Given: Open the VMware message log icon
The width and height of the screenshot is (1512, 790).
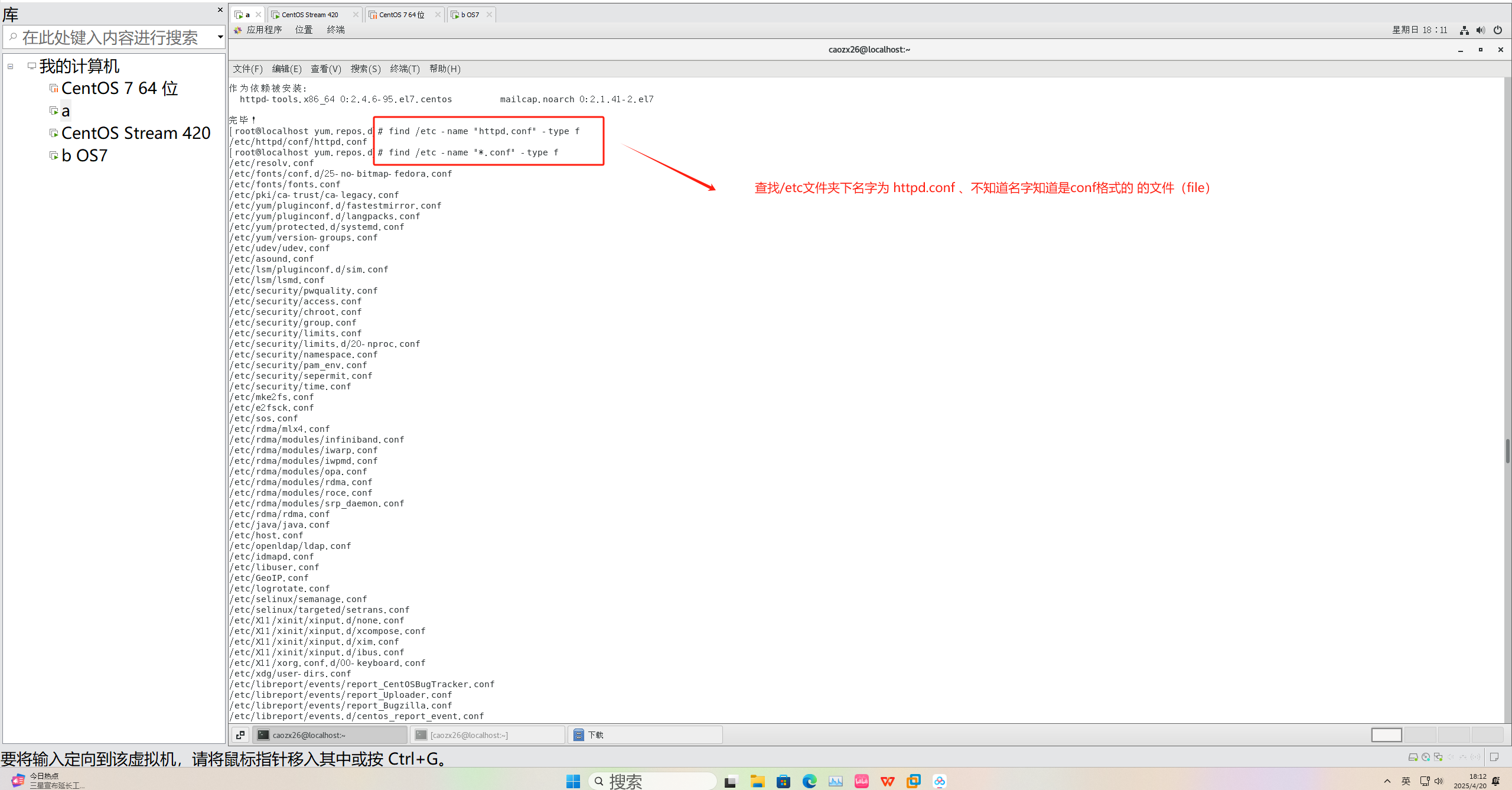Looking at the screenshot, I should coord(1494,758).
